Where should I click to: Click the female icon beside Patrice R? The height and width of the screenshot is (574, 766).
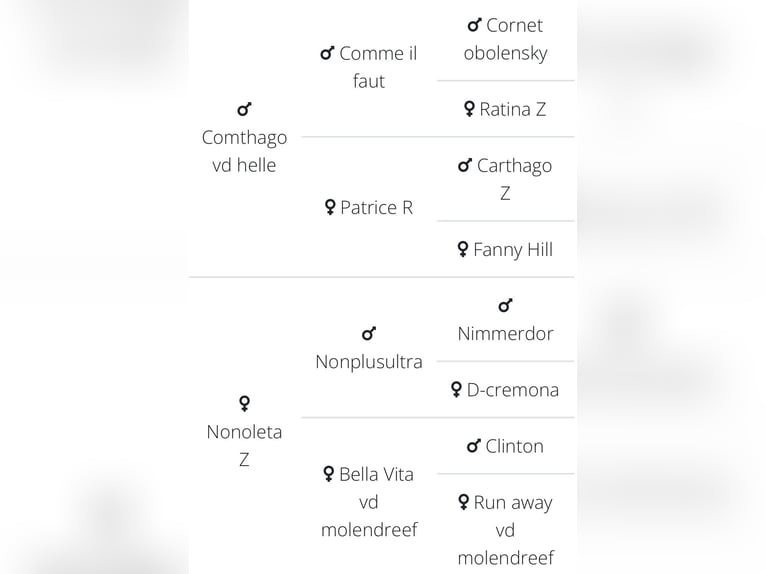click(329, 208)
